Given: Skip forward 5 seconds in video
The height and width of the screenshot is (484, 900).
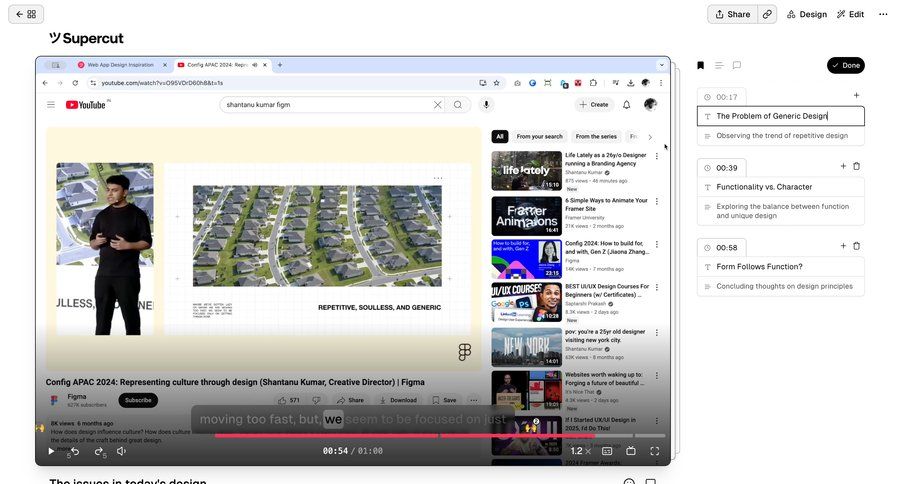Looking at the screenshot, I should 99,451.
